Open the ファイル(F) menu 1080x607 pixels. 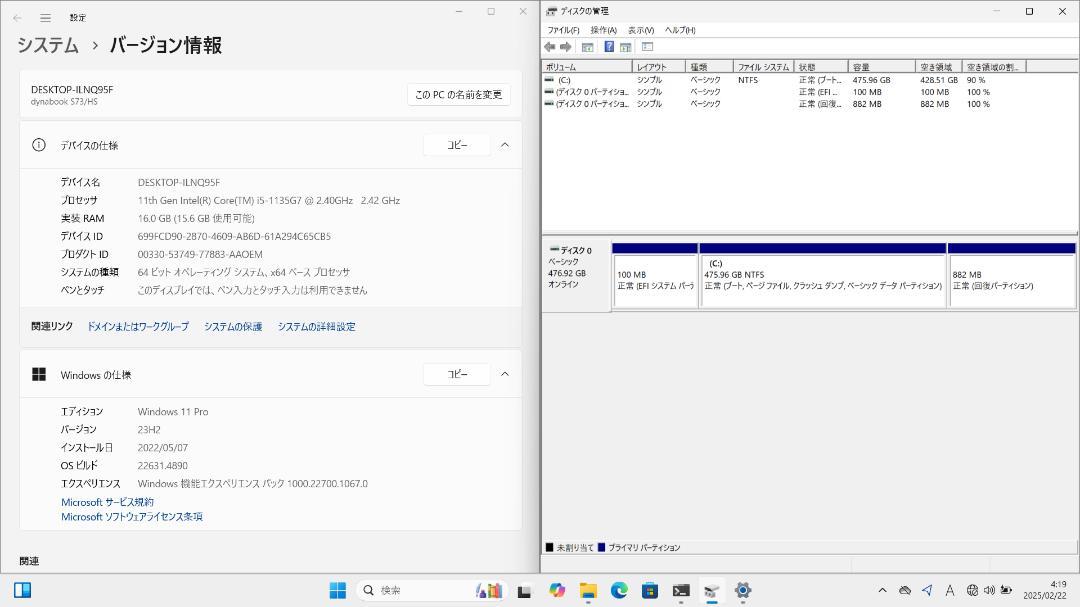click(x=563, y=30)
